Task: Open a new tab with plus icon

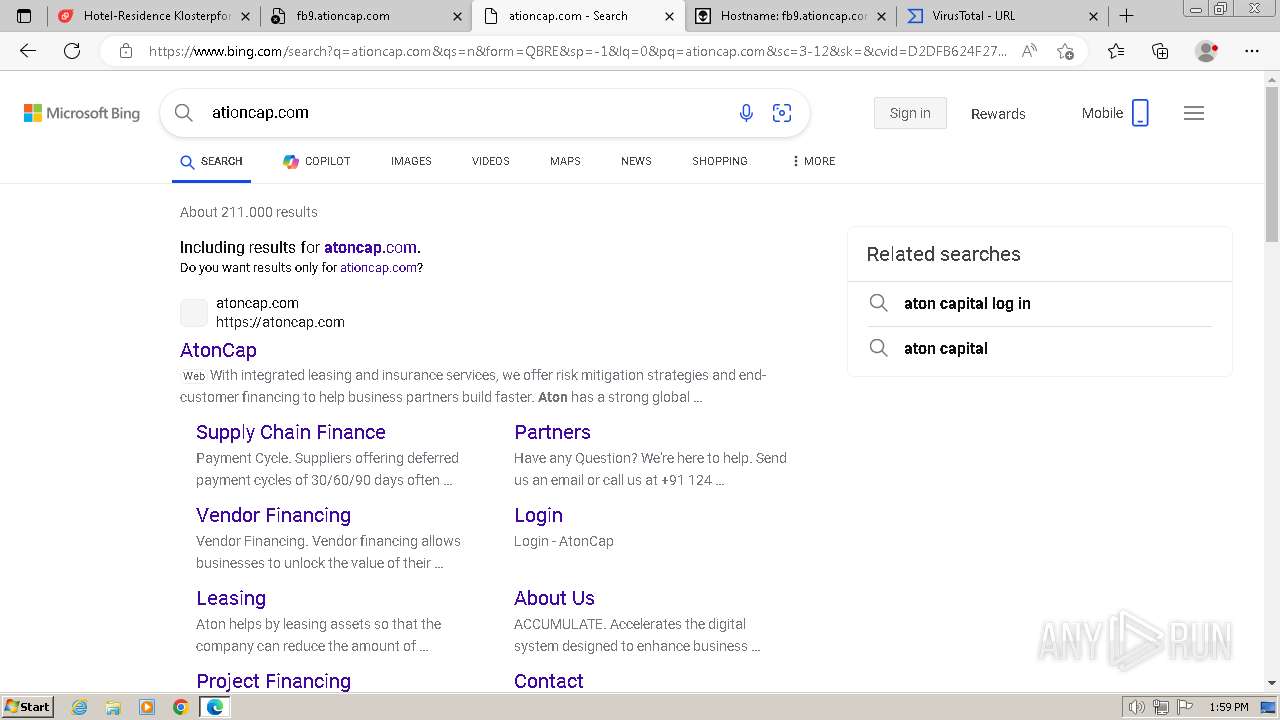Action: tap(1126, 16)
